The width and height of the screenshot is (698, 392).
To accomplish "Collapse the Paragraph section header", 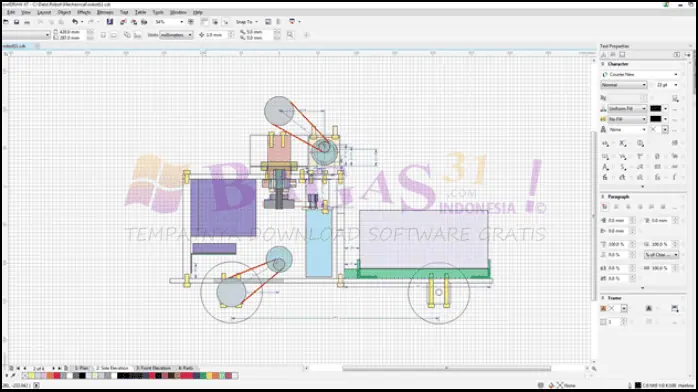I will pos(603,197).
